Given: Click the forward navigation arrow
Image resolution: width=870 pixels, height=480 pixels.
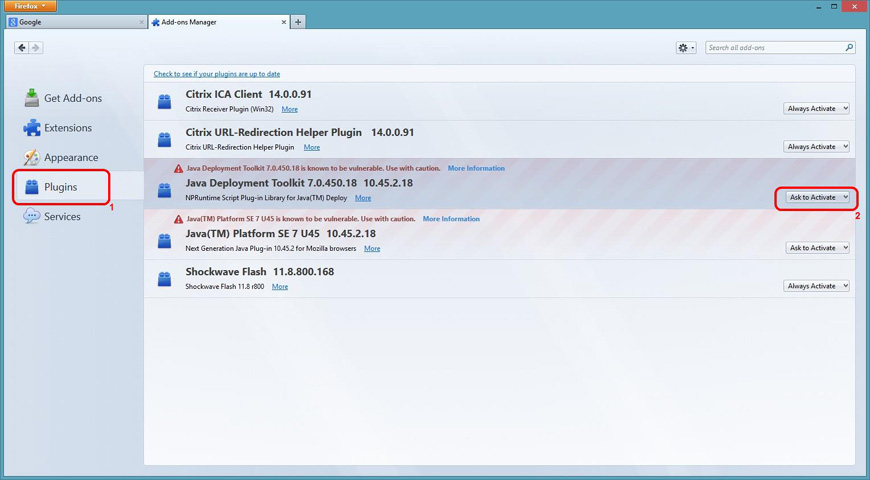Looking at the screenshot, I should point(36,48).
